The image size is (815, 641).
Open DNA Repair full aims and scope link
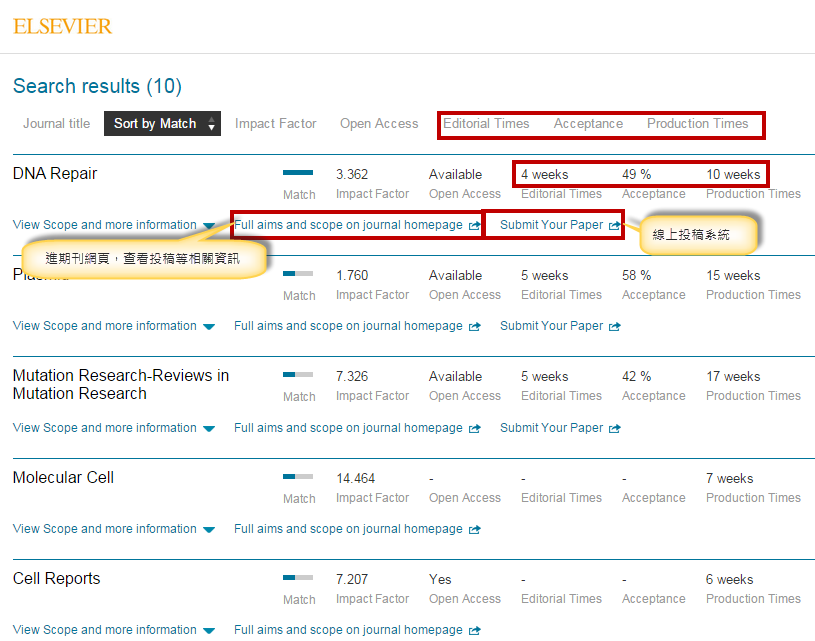pyautogui.click(x=348, y=225)
